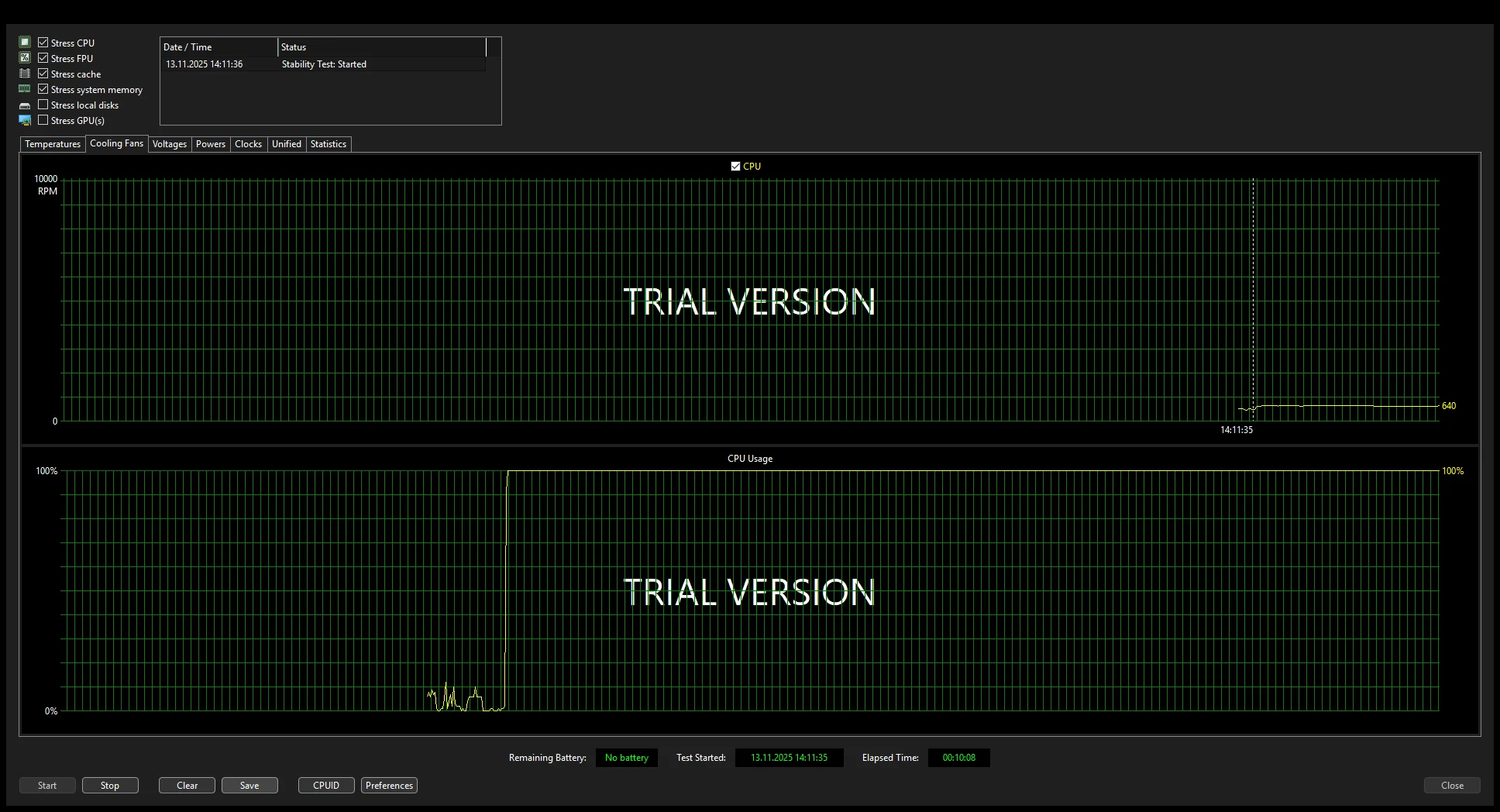
Task: Close the stability test window
Action: [1452, 786]
